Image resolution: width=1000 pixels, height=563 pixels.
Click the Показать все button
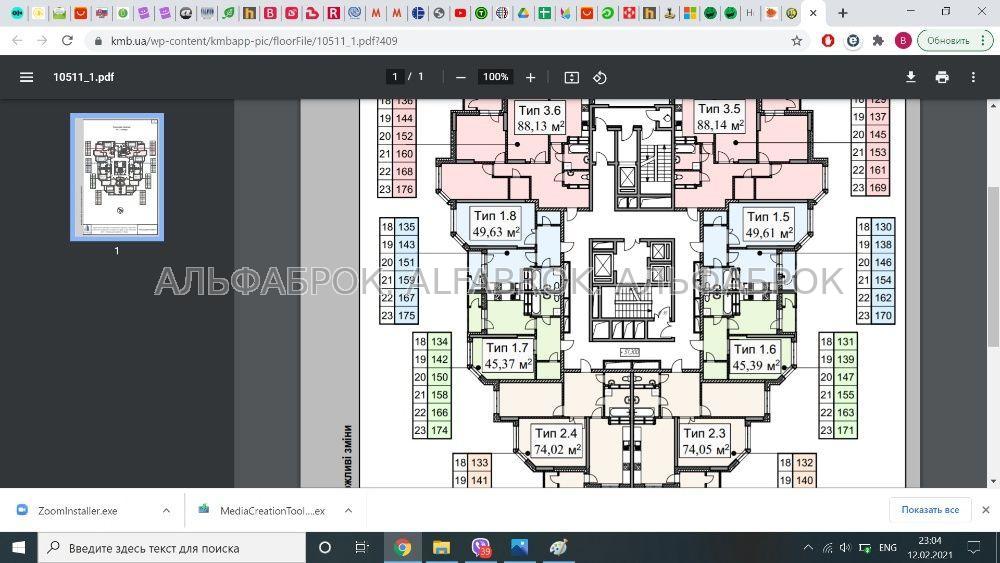(930, 509)
